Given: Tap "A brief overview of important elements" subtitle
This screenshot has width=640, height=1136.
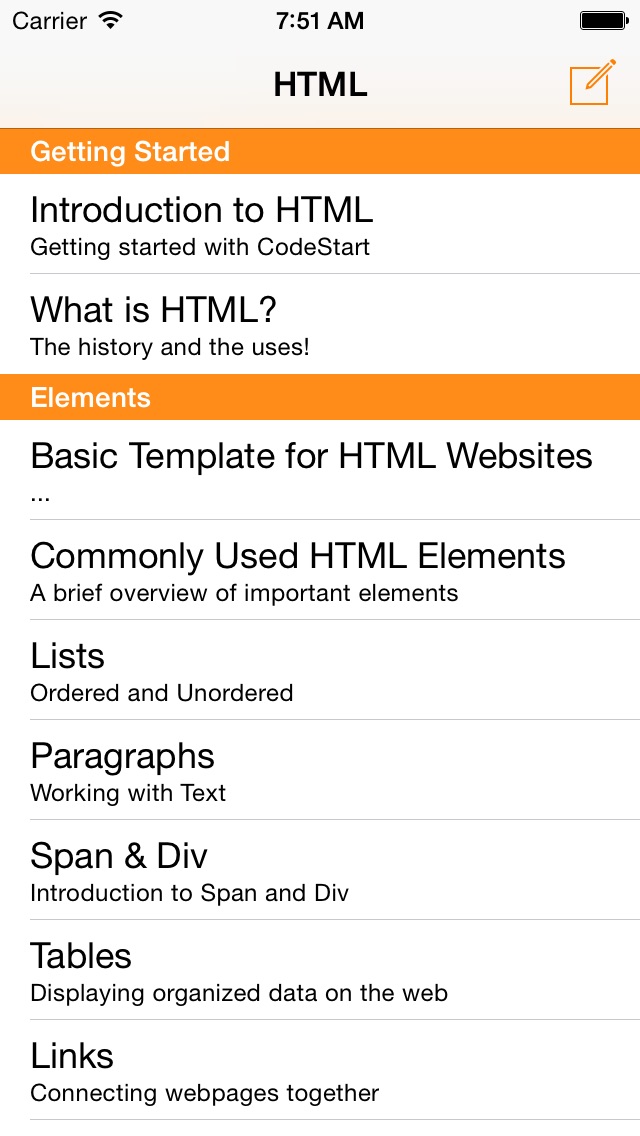Looking at the screenshot, I should [244, 593].
